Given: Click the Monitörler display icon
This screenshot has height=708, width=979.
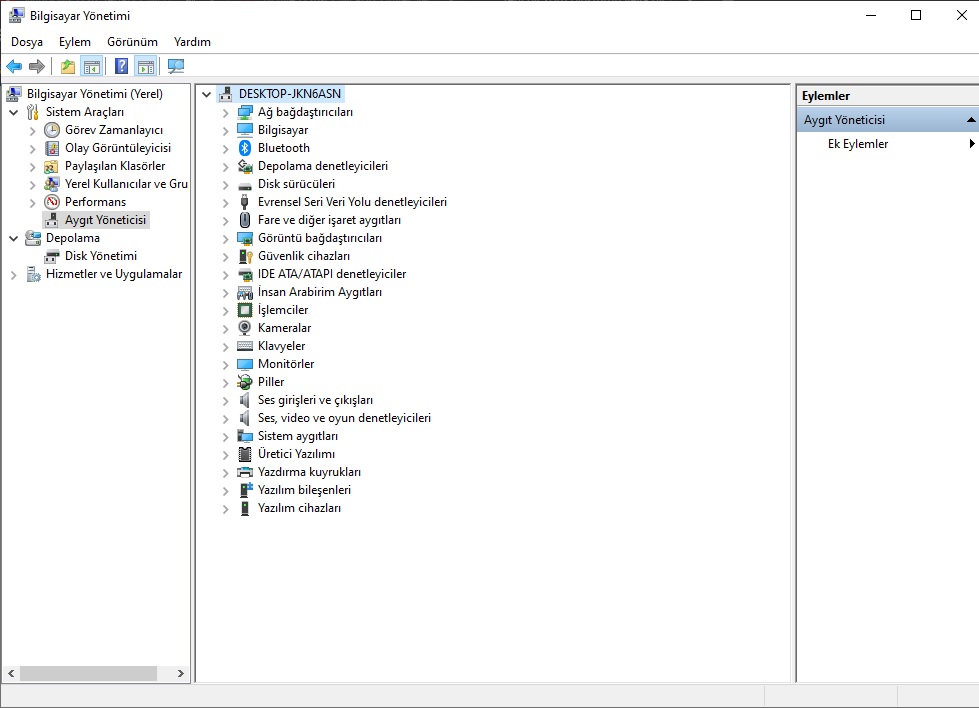Looking at the screenshot, I should (245, 364).
